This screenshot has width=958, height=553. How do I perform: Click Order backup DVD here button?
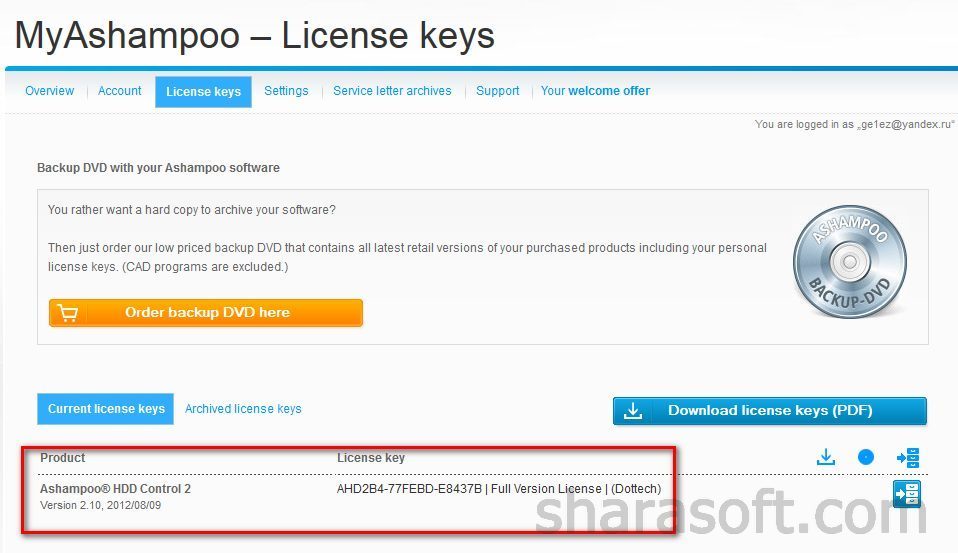pos(206,313)
